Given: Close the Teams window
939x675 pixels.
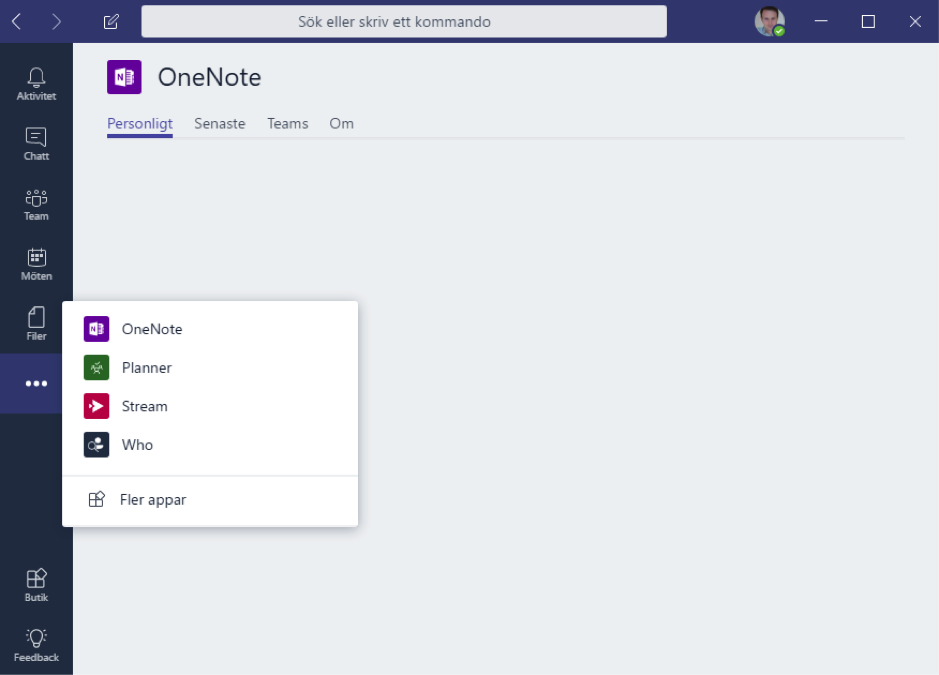Looking at the screenshot, I should click(915, 22).
